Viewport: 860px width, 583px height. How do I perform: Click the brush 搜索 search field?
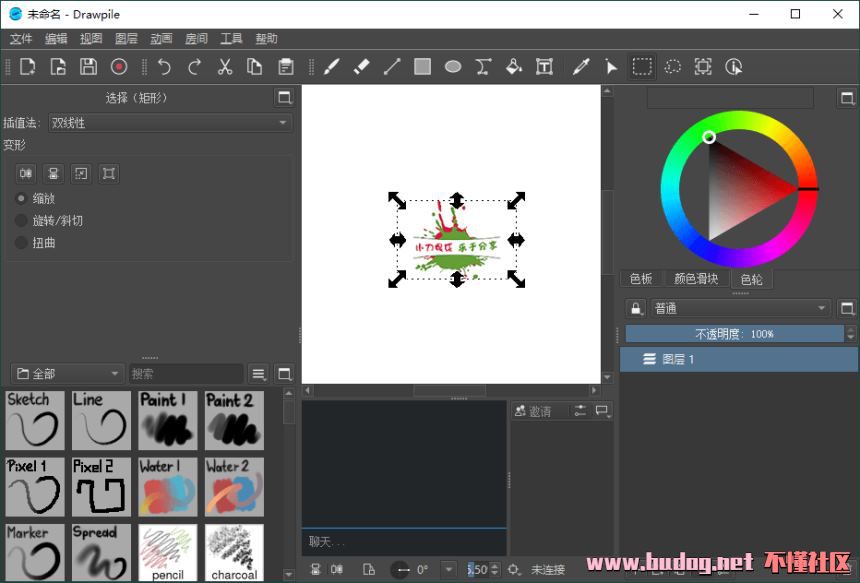click(186, 373)
